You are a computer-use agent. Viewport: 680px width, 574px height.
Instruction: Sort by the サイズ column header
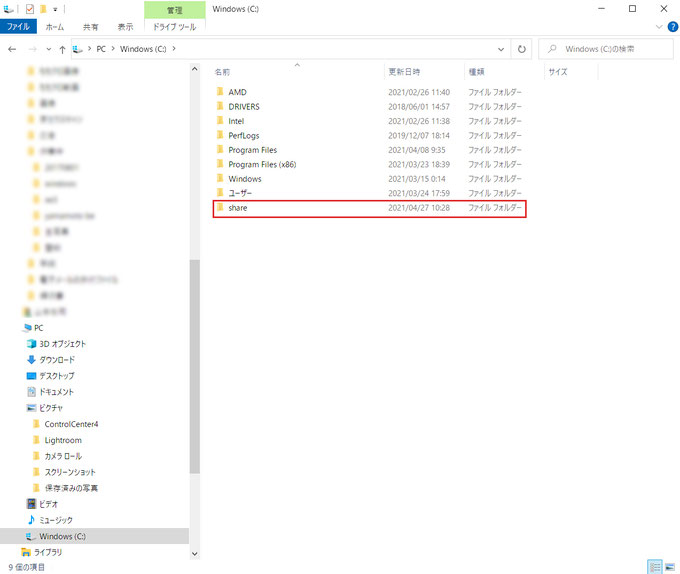pyautogui.click(x=557, y=72)
